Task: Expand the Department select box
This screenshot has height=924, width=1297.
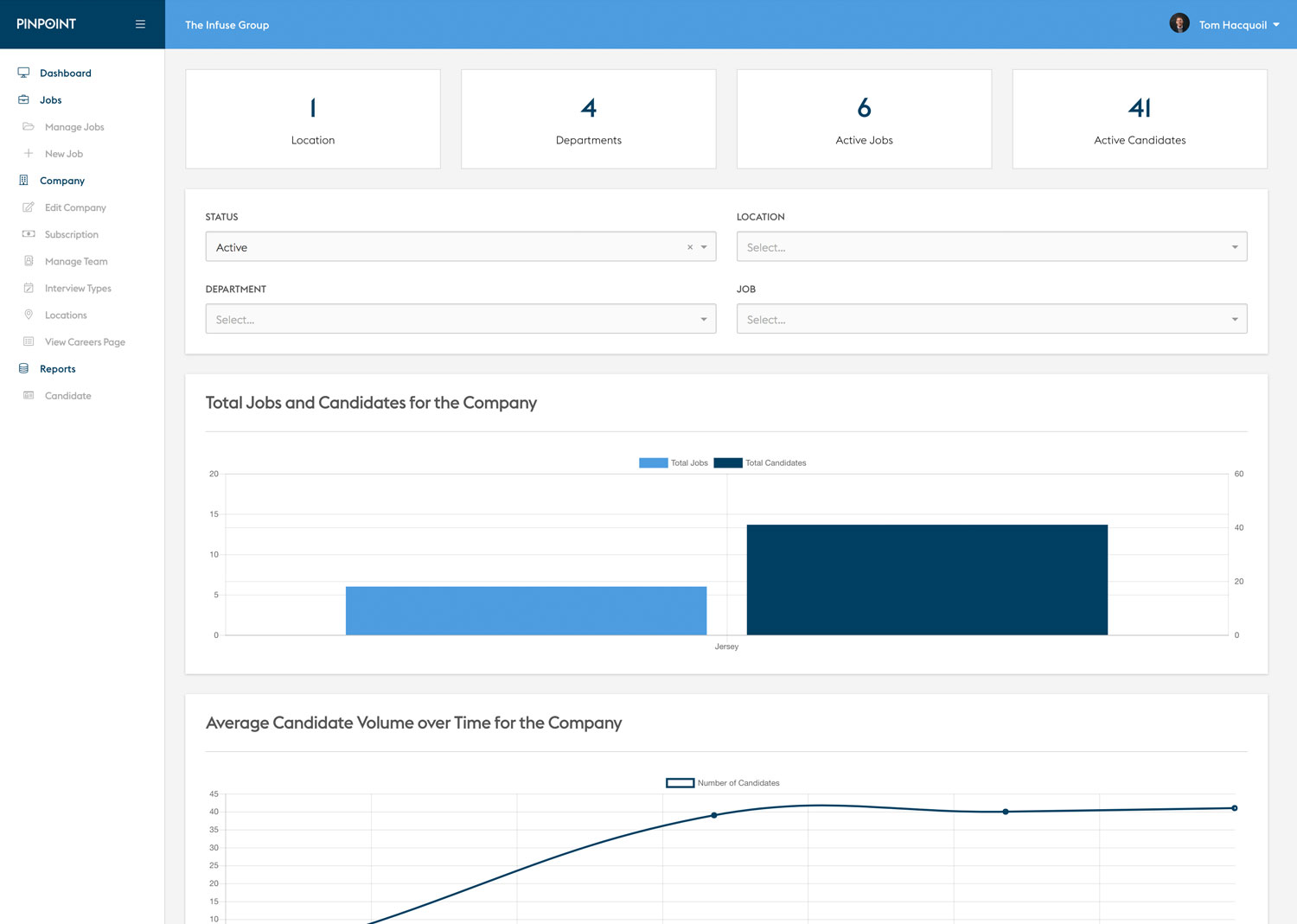Action: (461, 319)
